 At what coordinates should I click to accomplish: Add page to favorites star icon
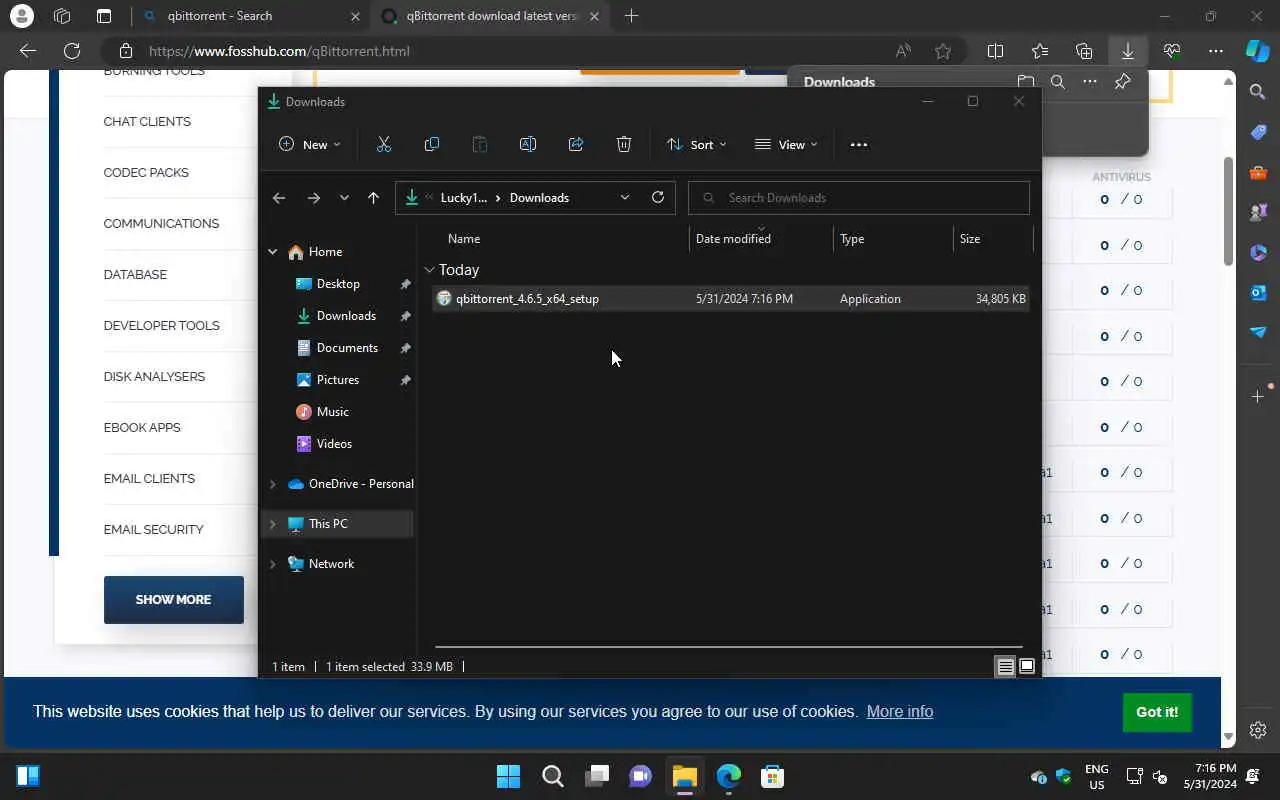pyautogui.click(x=943, y=51)
